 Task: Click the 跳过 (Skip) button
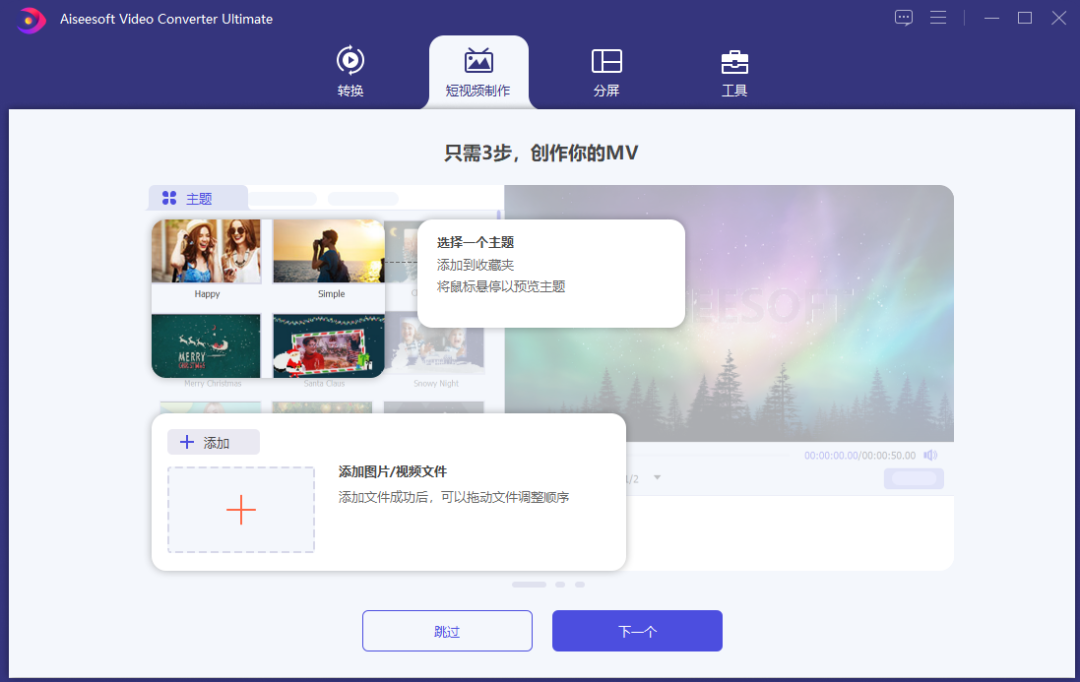(447, 630)
